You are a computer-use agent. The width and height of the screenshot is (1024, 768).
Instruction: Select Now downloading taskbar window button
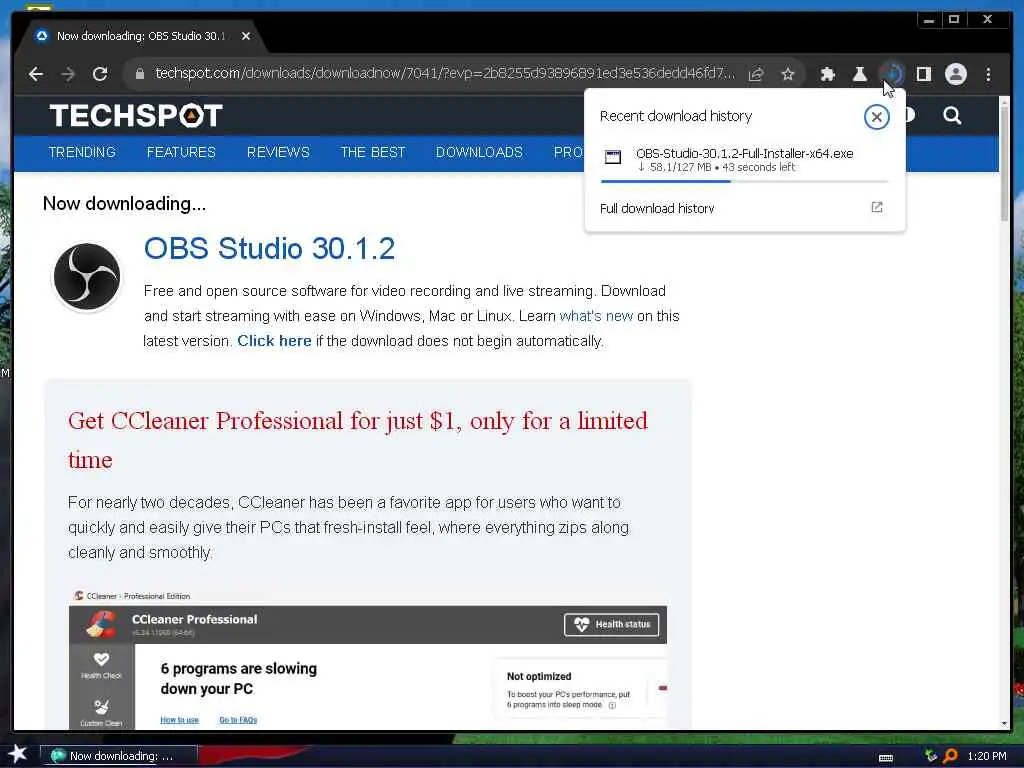pos(119,756)
